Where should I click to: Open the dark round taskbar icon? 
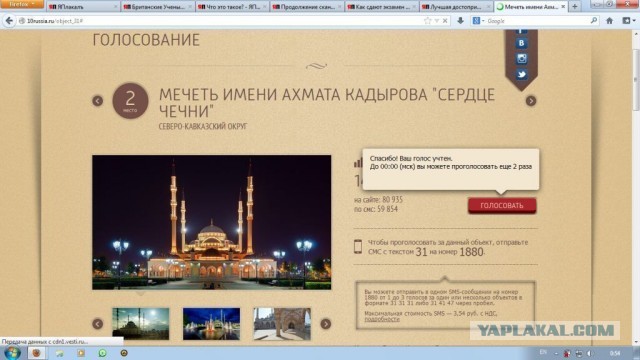(x=124, y=353)
